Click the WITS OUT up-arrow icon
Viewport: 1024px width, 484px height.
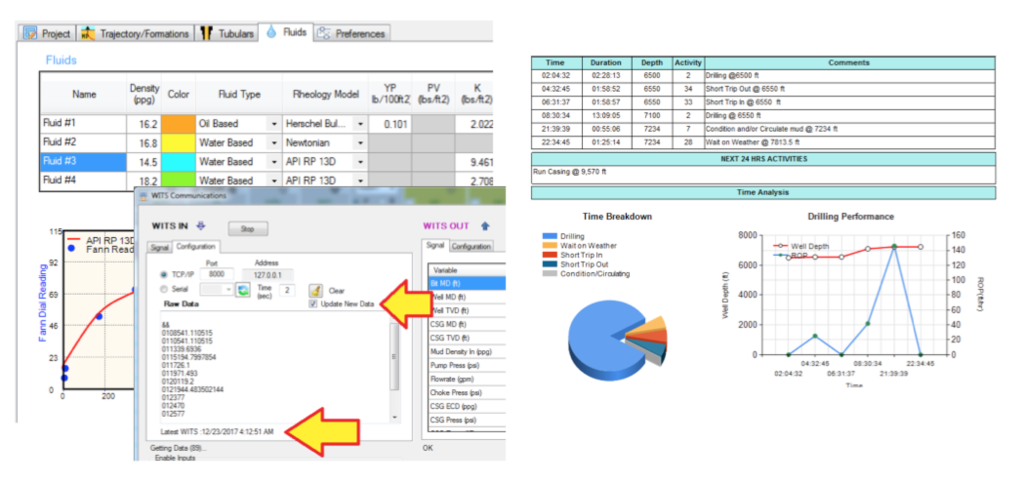point(486,226)
